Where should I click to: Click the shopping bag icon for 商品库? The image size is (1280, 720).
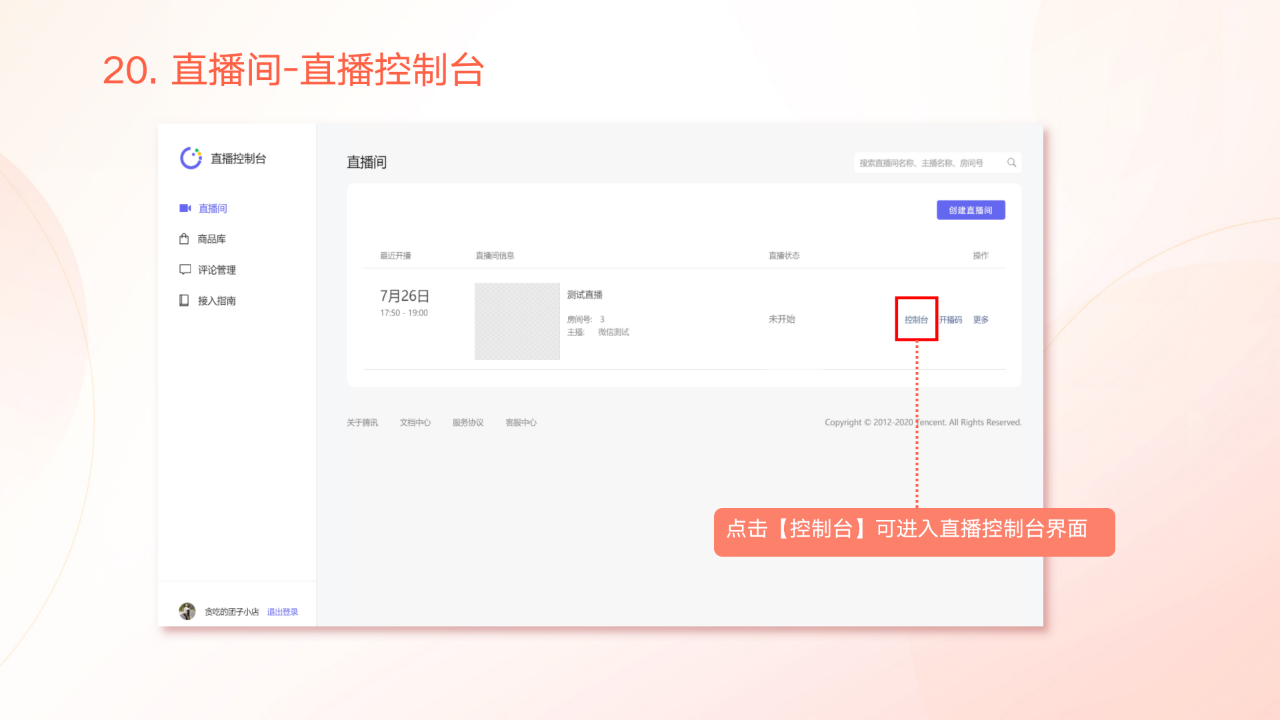point(184,239)
